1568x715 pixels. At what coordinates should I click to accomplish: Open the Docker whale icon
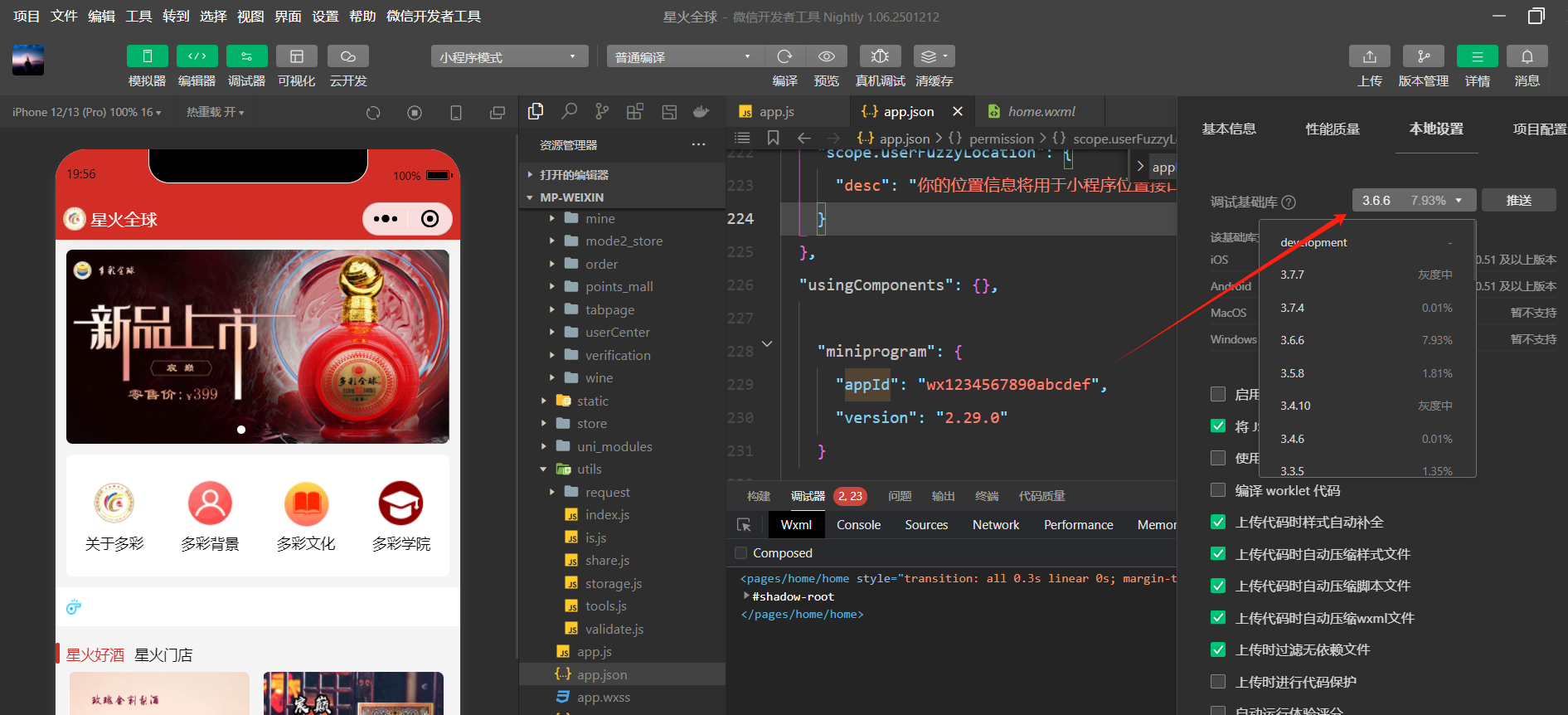pyautogui.click(x=701, y=111)
